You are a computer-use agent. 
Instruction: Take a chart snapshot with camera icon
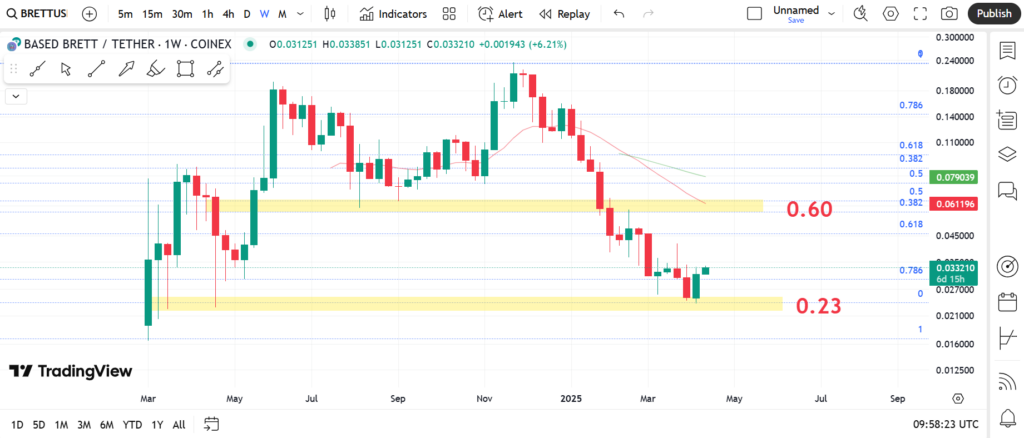click(949, 14)
